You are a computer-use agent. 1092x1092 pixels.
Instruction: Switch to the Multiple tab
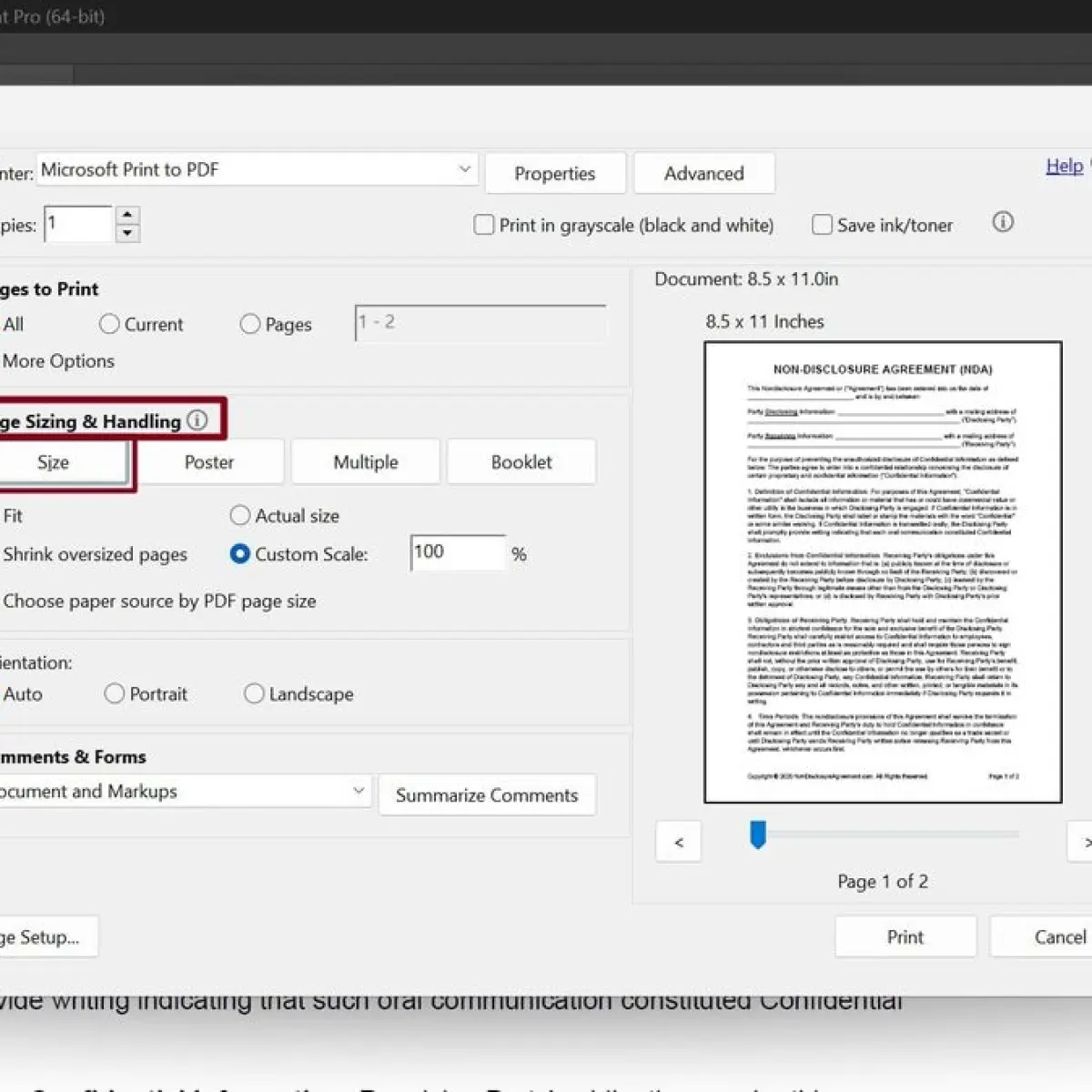366,462
